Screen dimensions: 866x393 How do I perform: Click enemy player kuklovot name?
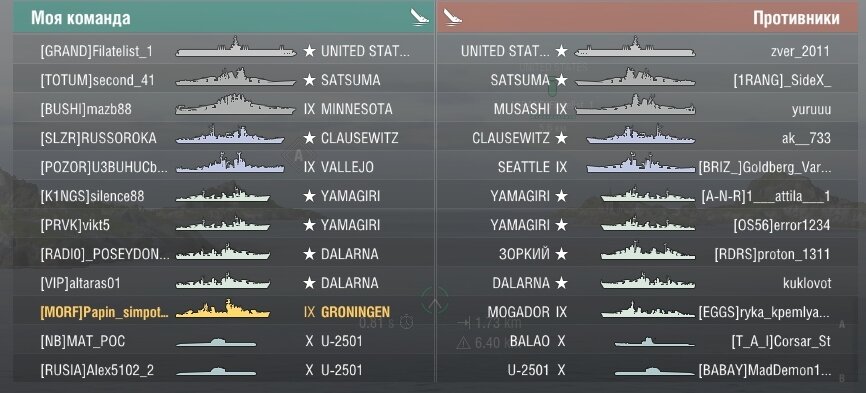click(x=807, y=283)
